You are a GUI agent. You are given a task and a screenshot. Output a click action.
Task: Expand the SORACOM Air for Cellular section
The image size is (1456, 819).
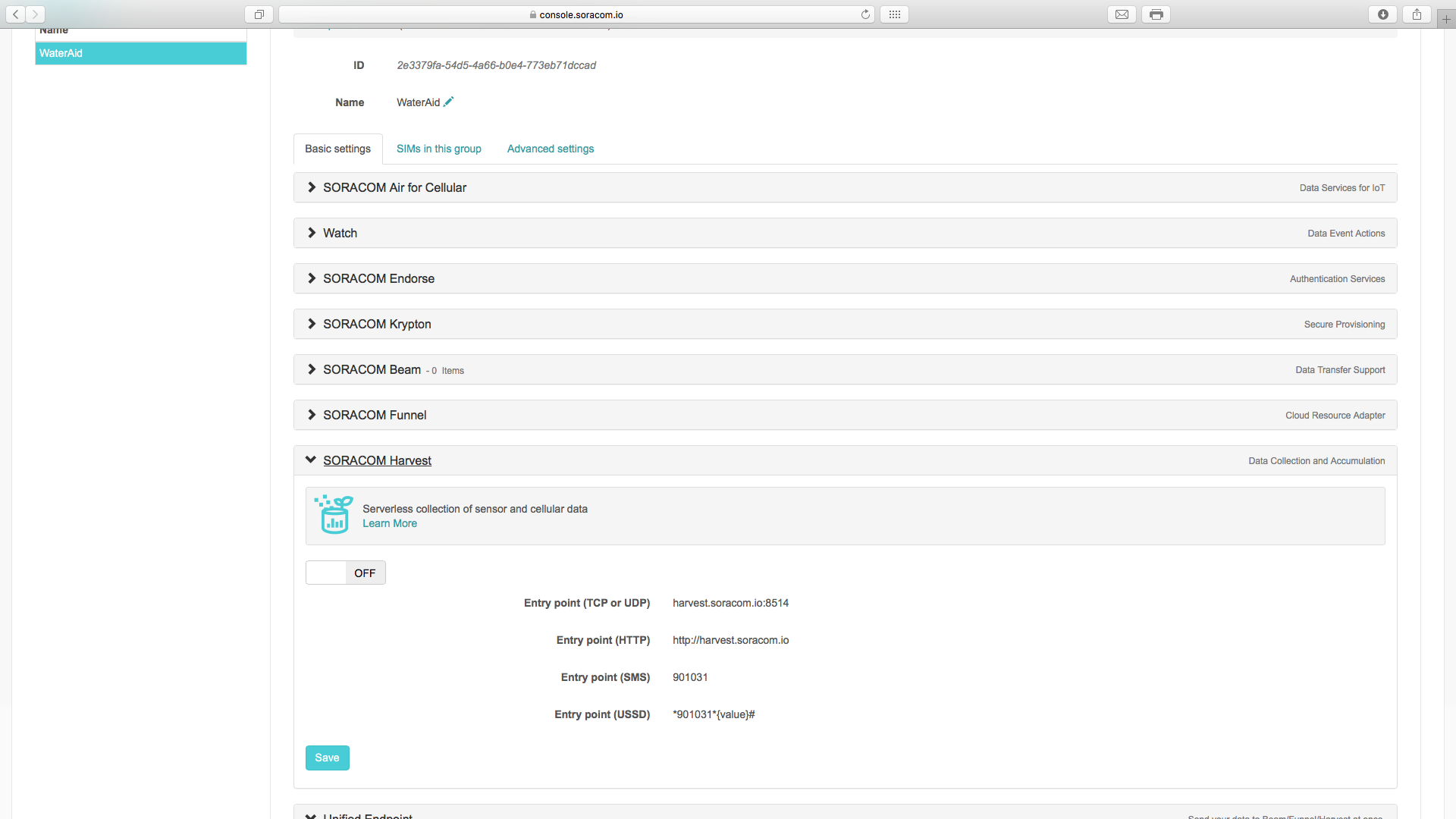pos(394,187)
